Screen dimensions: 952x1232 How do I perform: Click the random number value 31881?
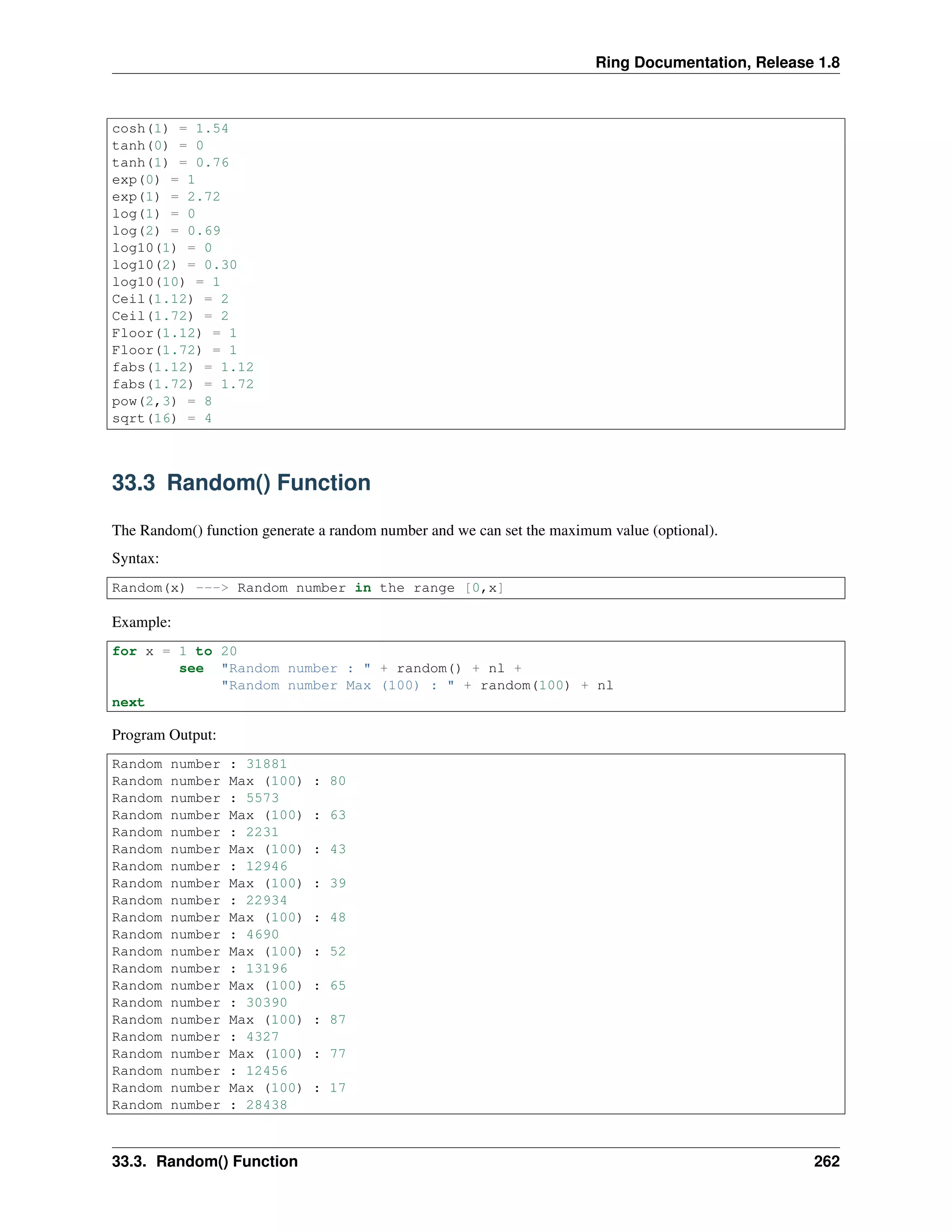(266, 764)
